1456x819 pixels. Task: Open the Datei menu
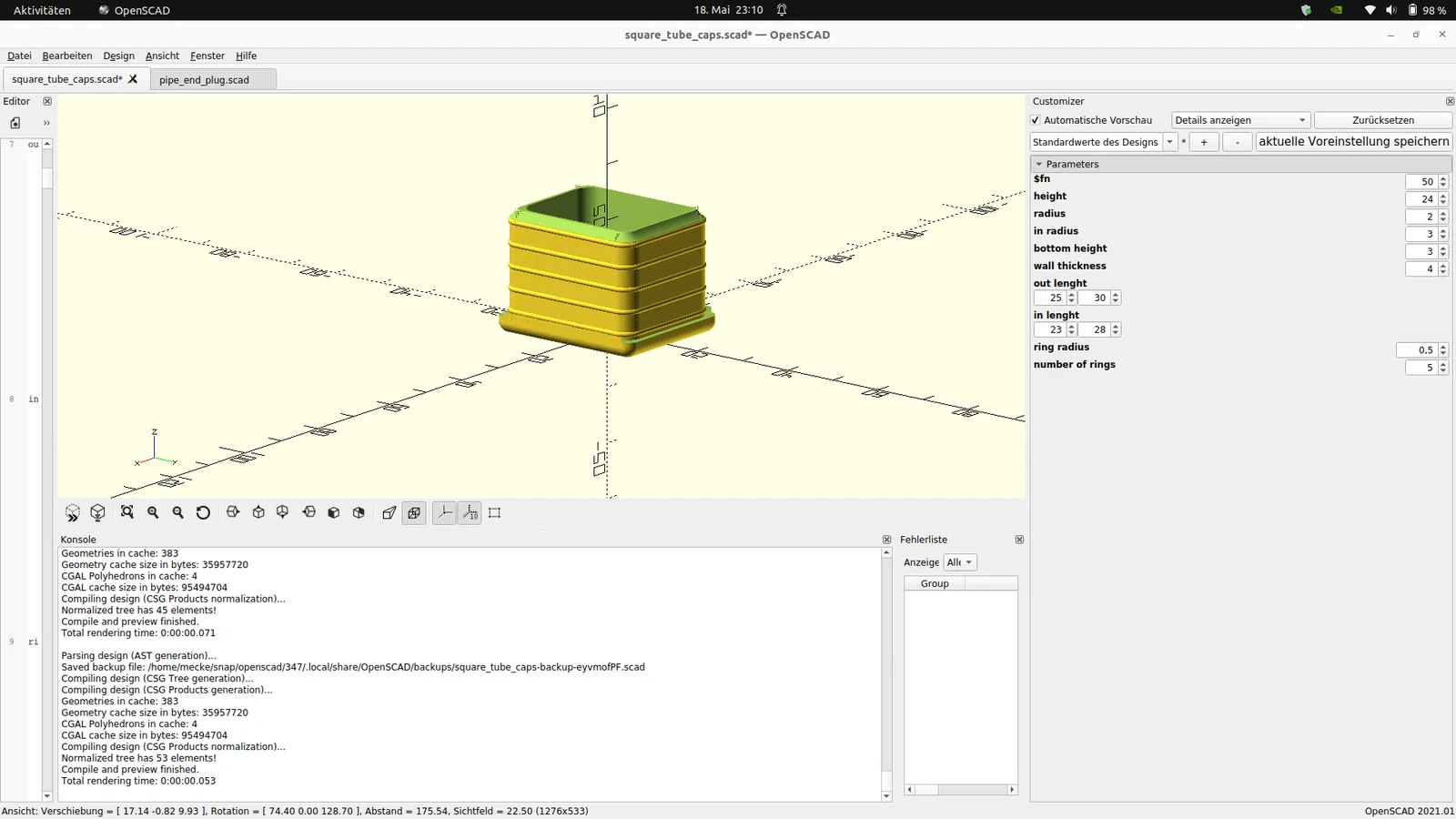pos(19,56)
